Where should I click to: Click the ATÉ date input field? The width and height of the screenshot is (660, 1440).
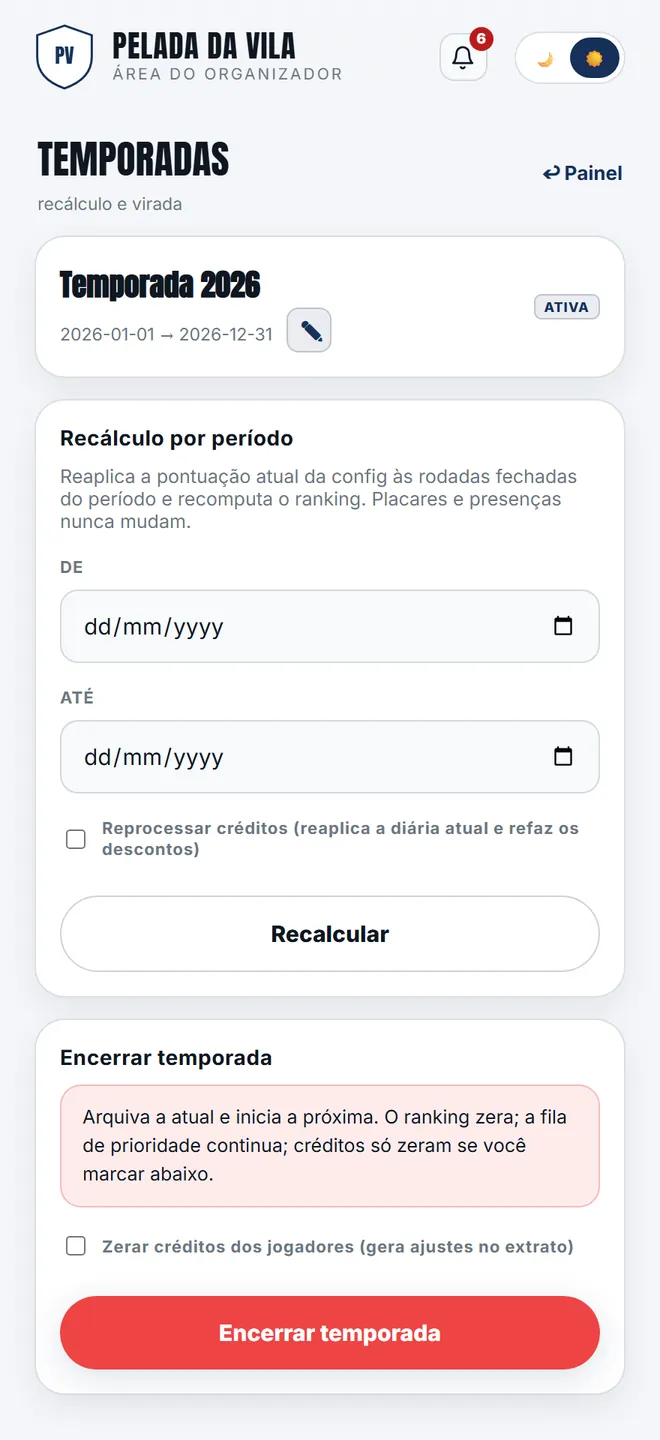coord(330,756)
